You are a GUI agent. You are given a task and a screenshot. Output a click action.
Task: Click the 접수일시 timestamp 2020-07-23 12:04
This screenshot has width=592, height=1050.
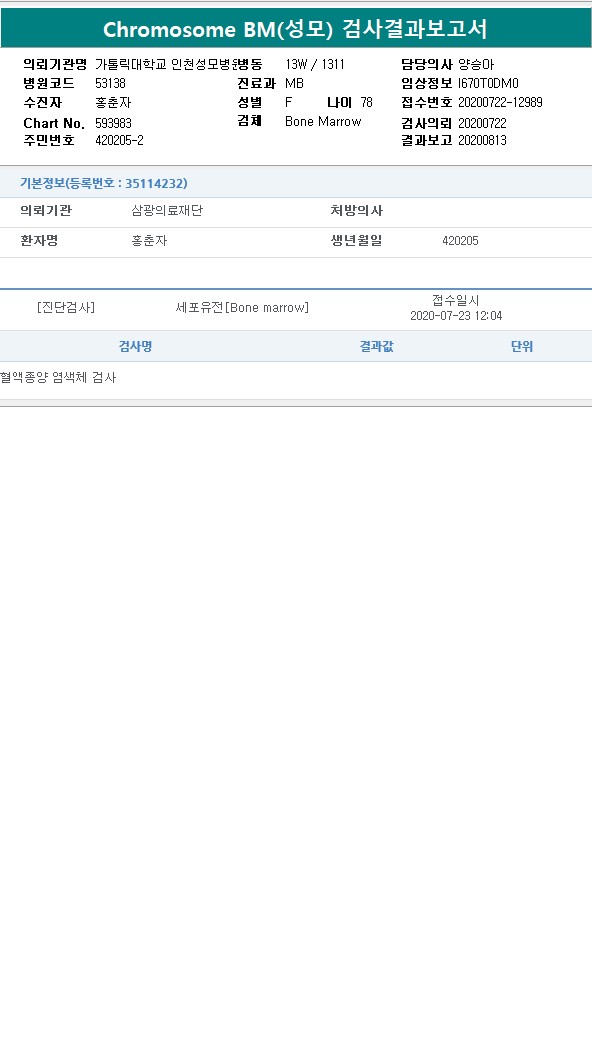456,316
